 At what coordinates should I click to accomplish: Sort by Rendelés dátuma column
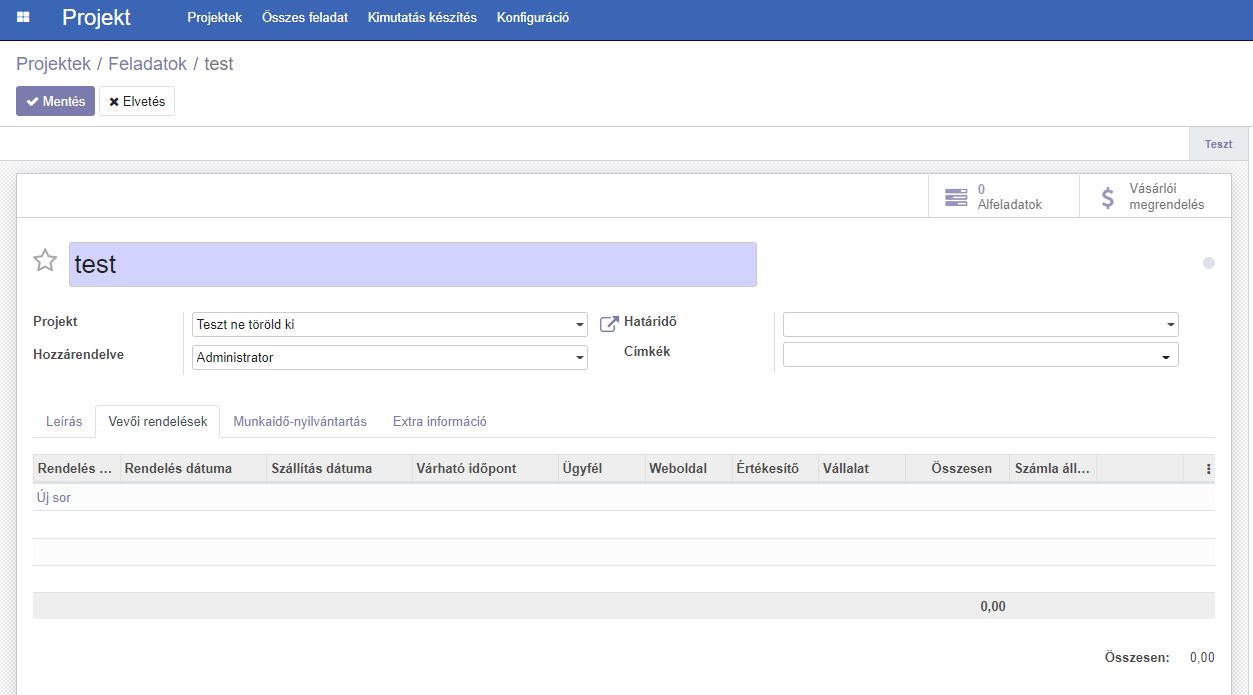[x=194, y=469]
